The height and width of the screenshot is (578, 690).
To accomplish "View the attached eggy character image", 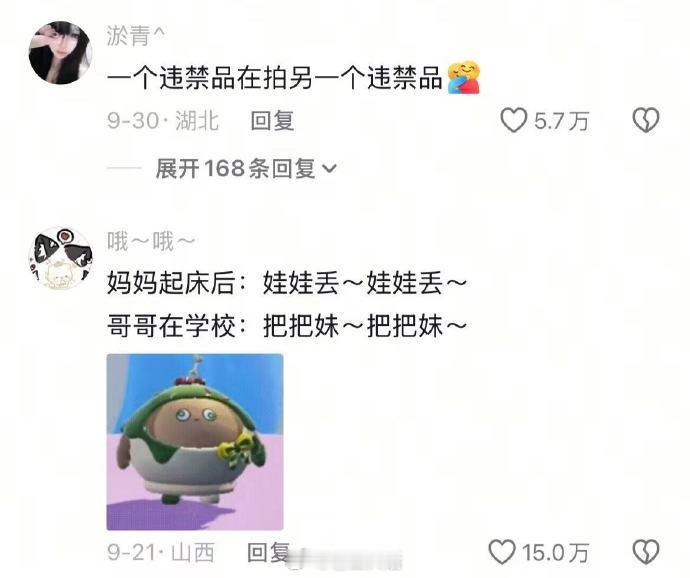I will 195,442.
